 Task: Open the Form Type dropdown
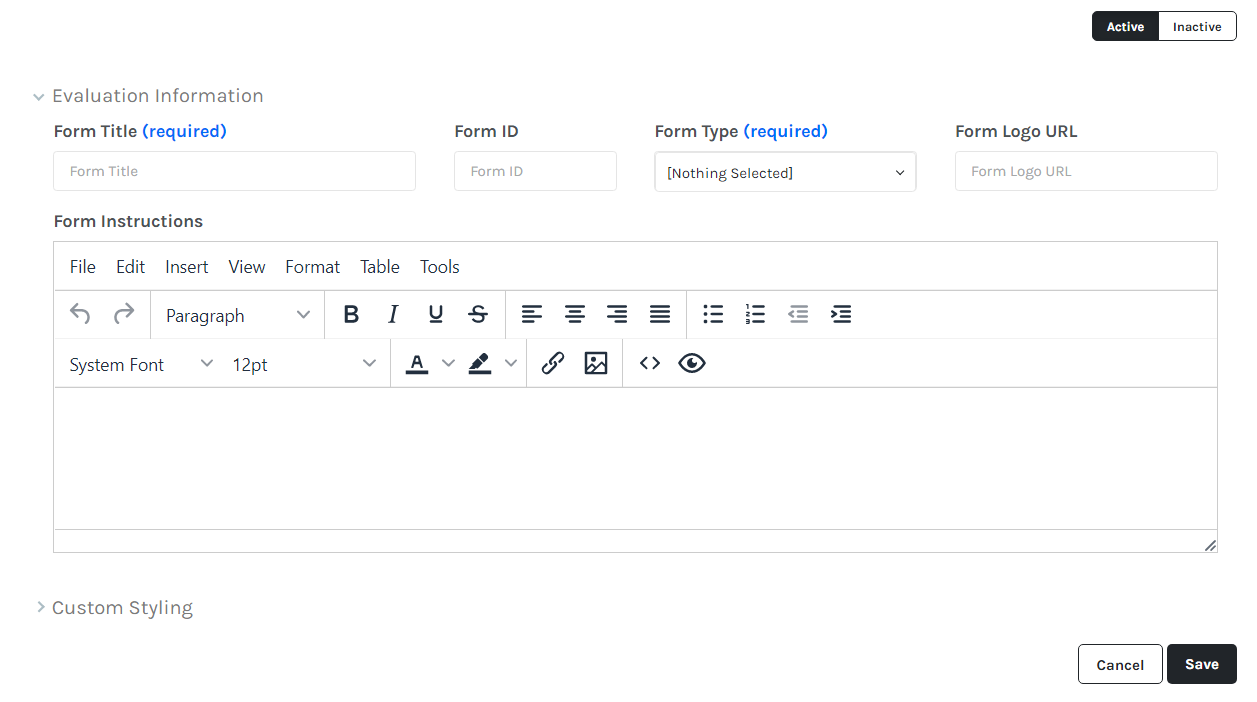tap(785, 173)
